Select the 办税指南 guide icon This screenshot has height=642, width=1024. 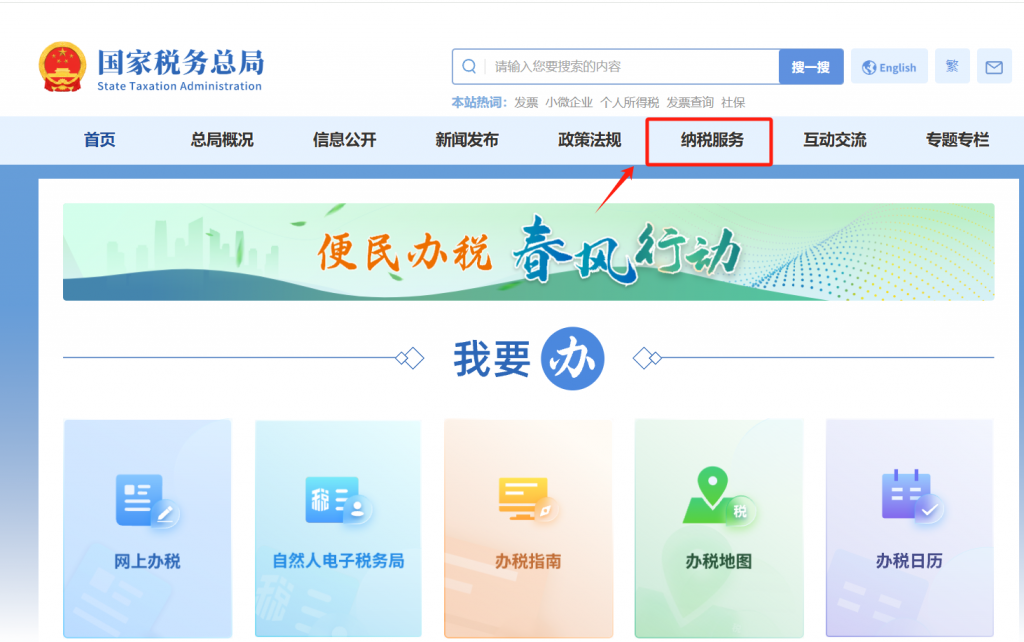point(527,495)
